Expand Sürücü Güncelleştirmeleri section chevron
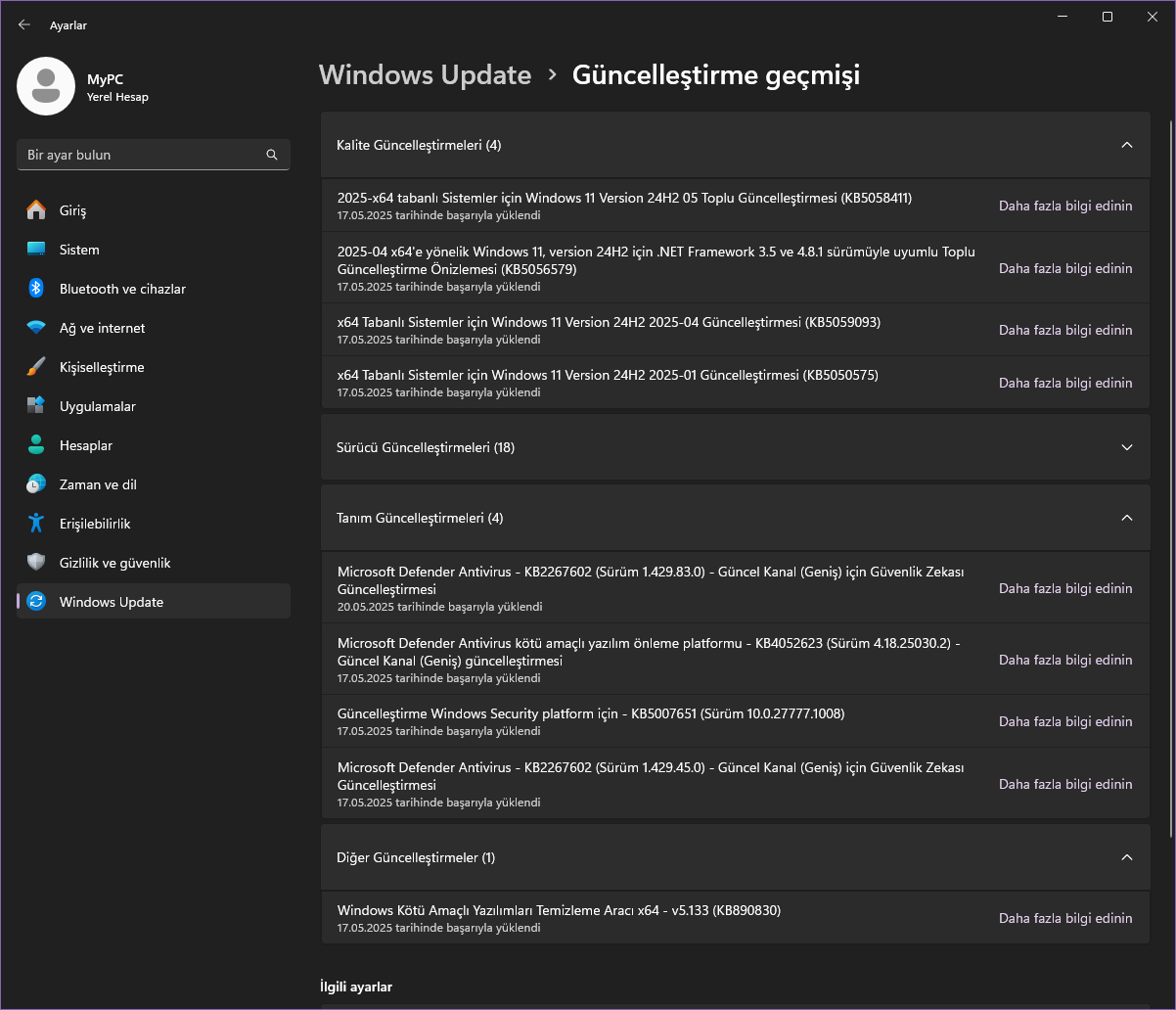1176x1010 pixels. pyautogui.click(x=1127, y=447)
